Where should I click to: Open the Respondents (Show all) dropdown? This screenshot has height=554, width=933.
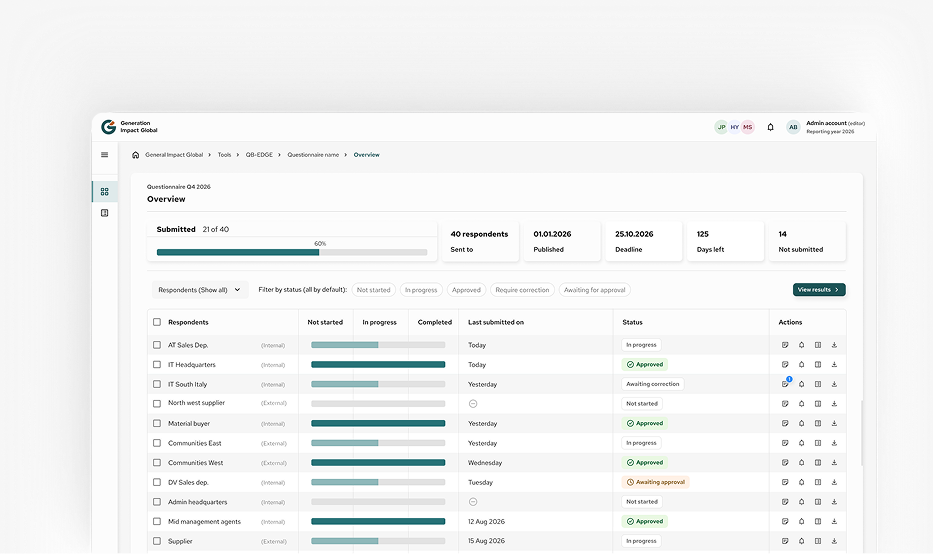coord(200,290)
